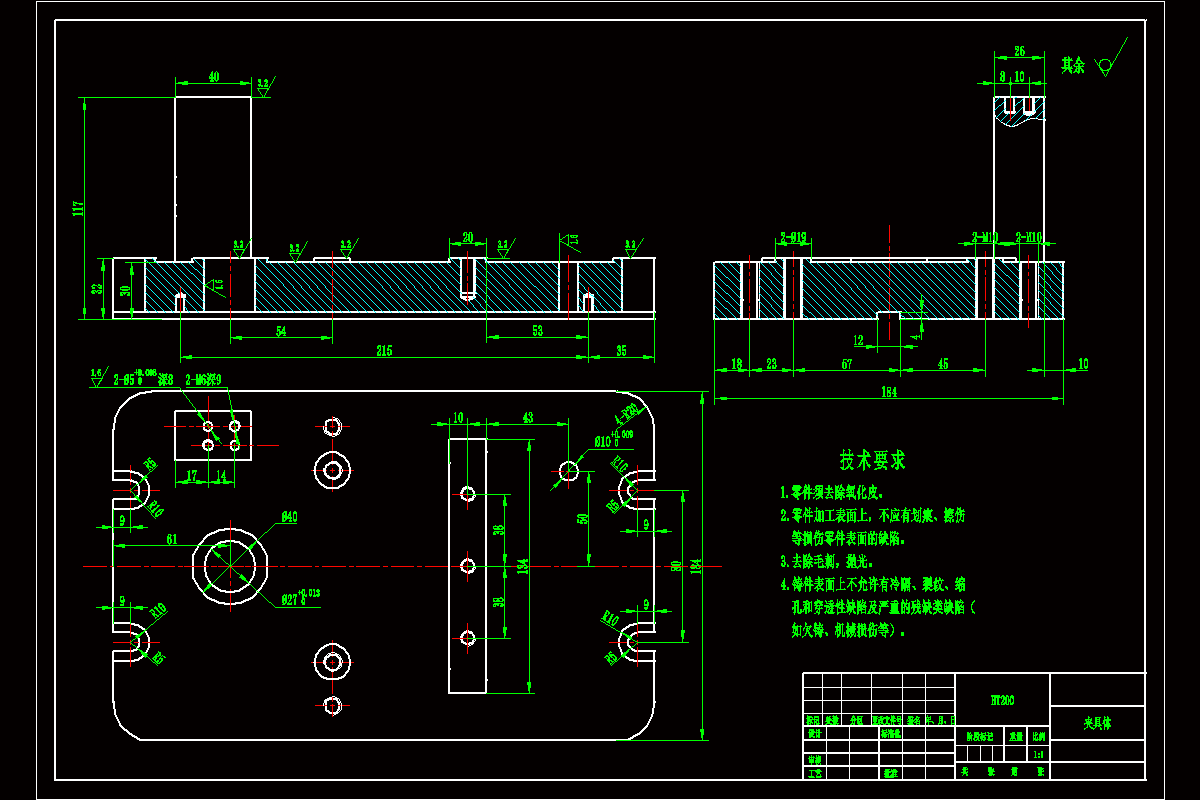Click requirement '1.零件须去除氧化皮'
This screenshot has width=1200, height=800.
834,493
